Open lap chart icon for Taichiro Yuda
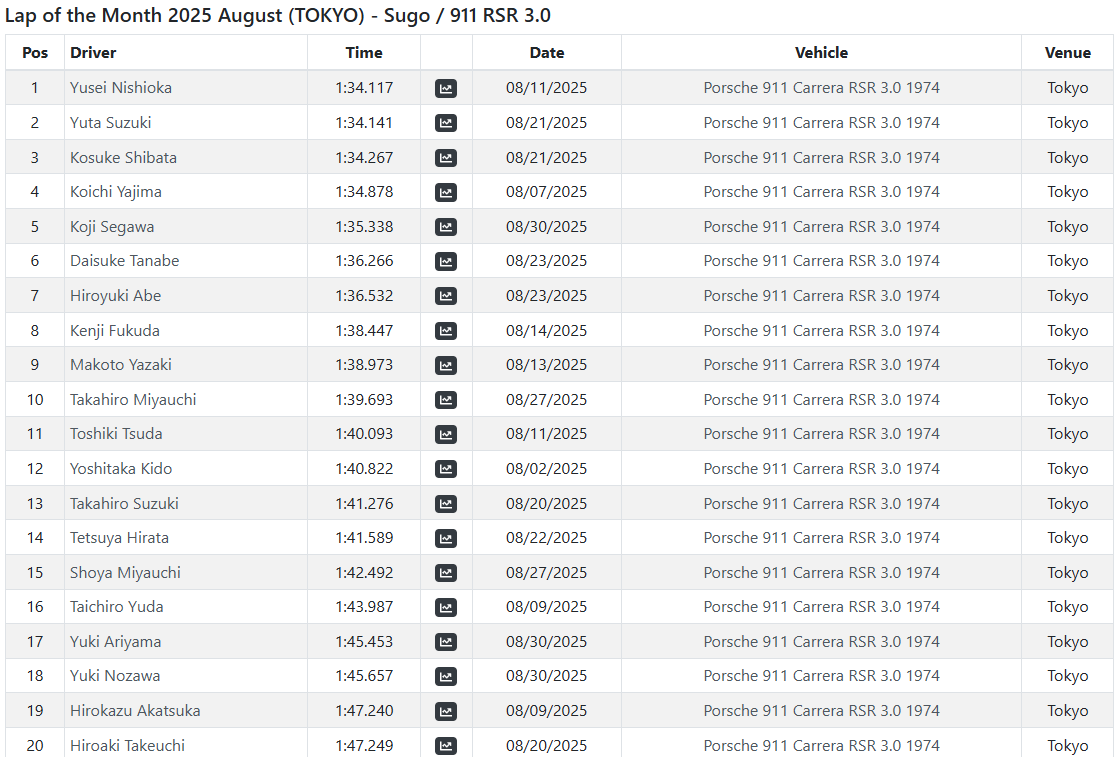Image resolution: width=1117 pixels, height=757 pixels. click(x=446, y=607)
